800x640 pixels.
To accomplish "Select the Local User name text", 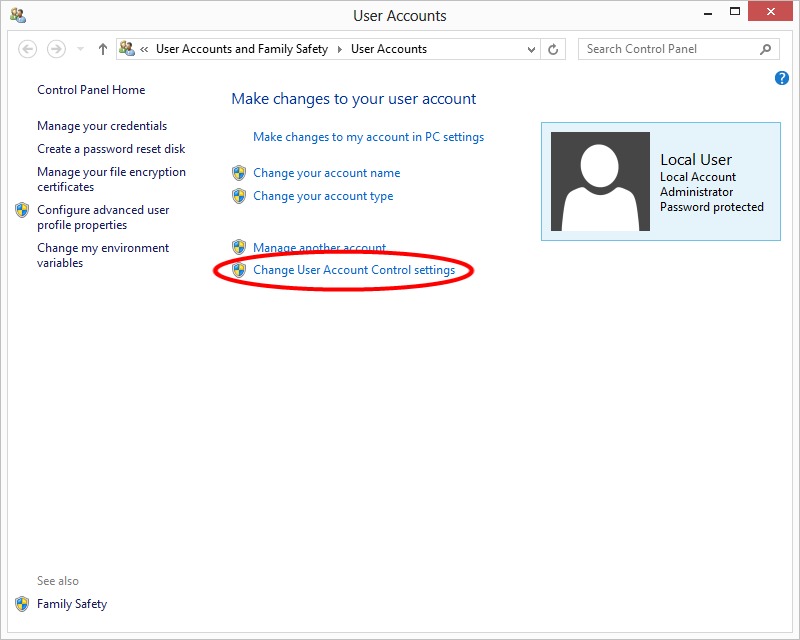I will 696,160.
